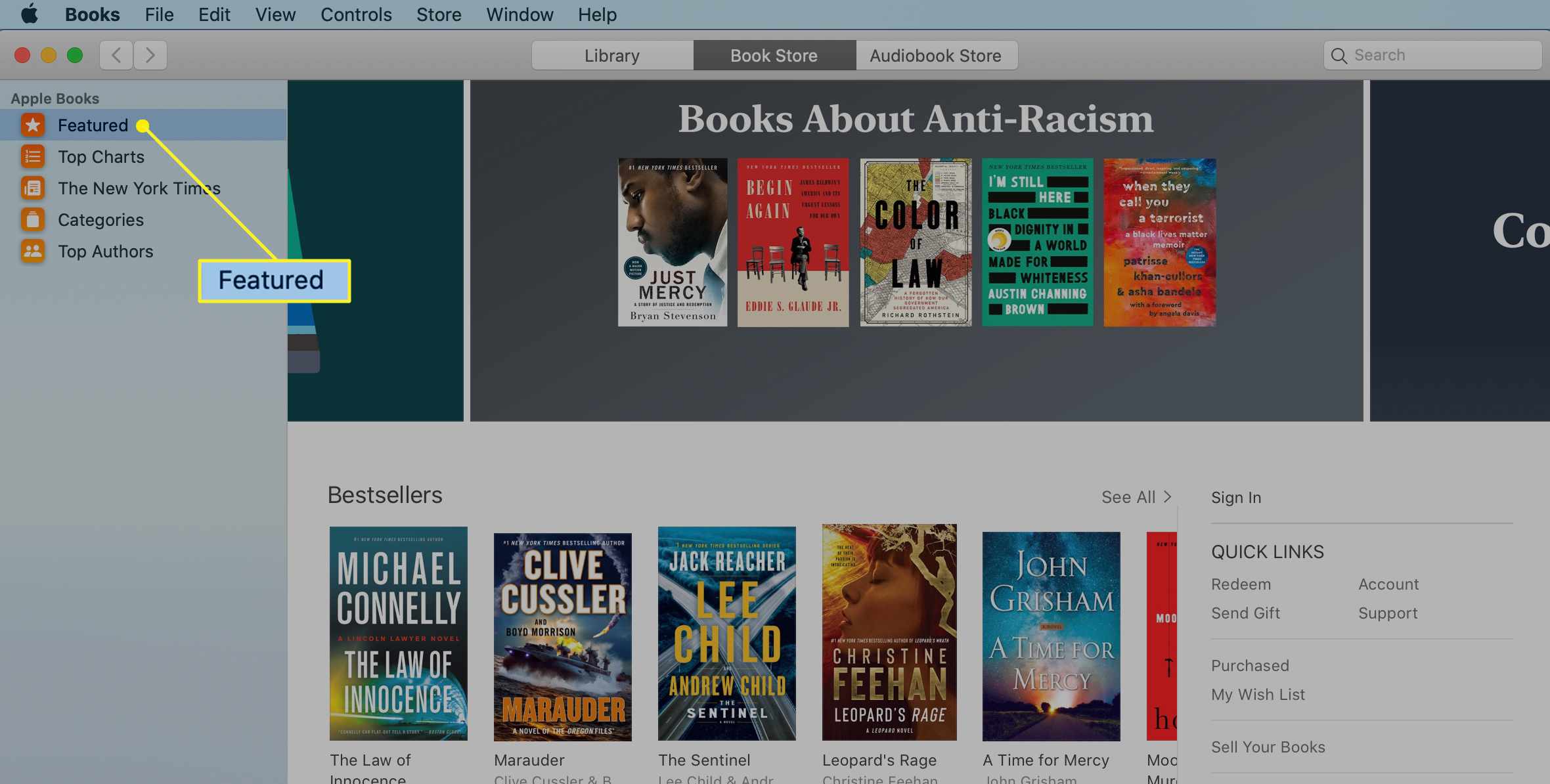Open the Account quick link
Image resolution: width=1550 pixels, height=784 pixels.
coord(1388,584)
